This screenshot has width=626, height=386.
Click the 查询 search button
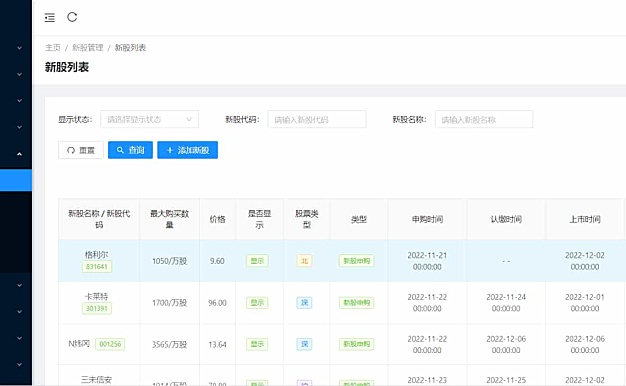coord(130,150)
